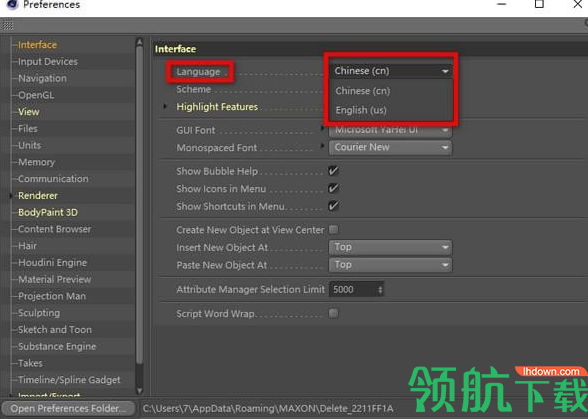Screen dimensions: 588x419
Task: Click the category list vertical scrollbar
Action: [x=140, y=205]
